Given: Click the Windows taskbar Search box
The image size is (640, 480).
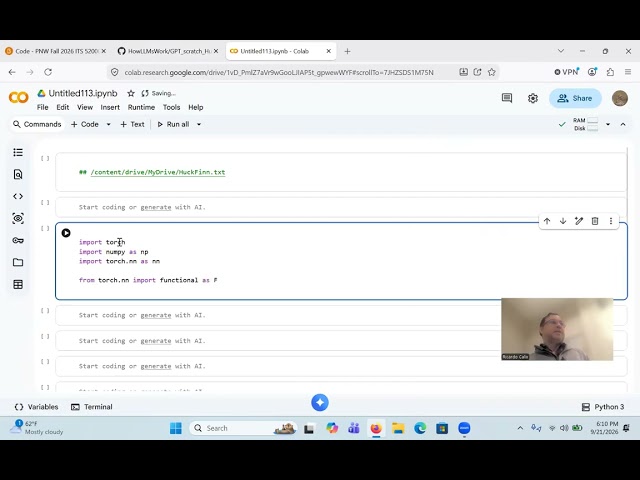Looking at the screenshot, I should [243, 428].
